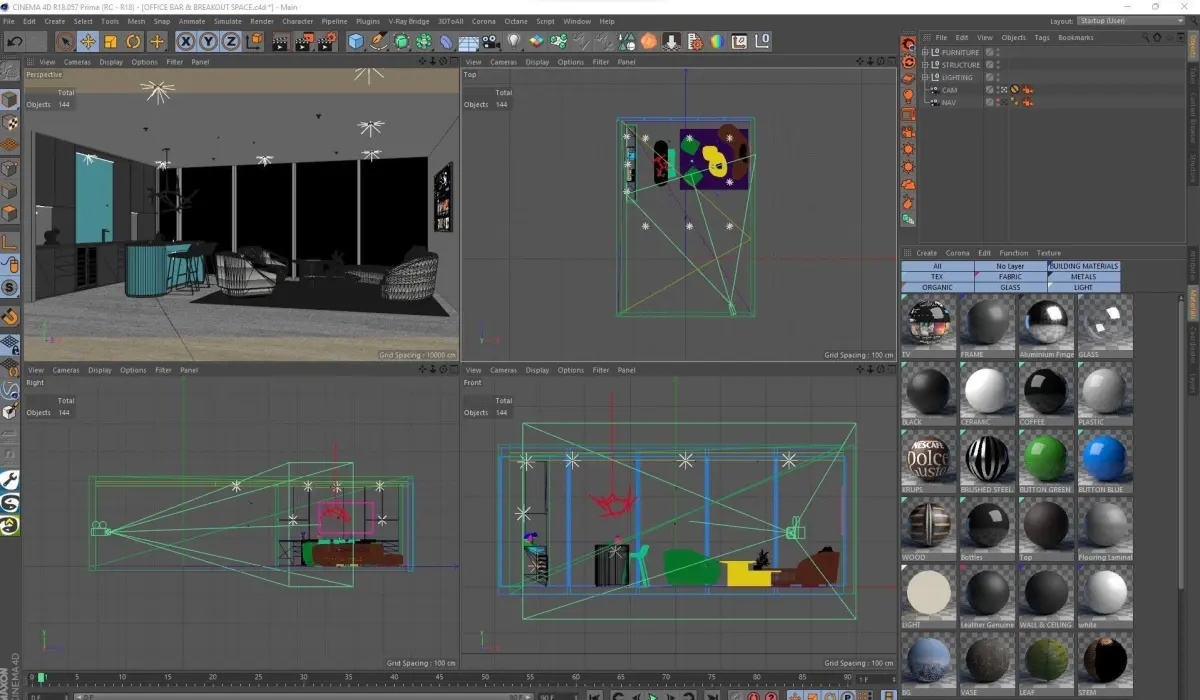Add a light object from toolbar
The image size is (1200, 700).
[514, 41]
